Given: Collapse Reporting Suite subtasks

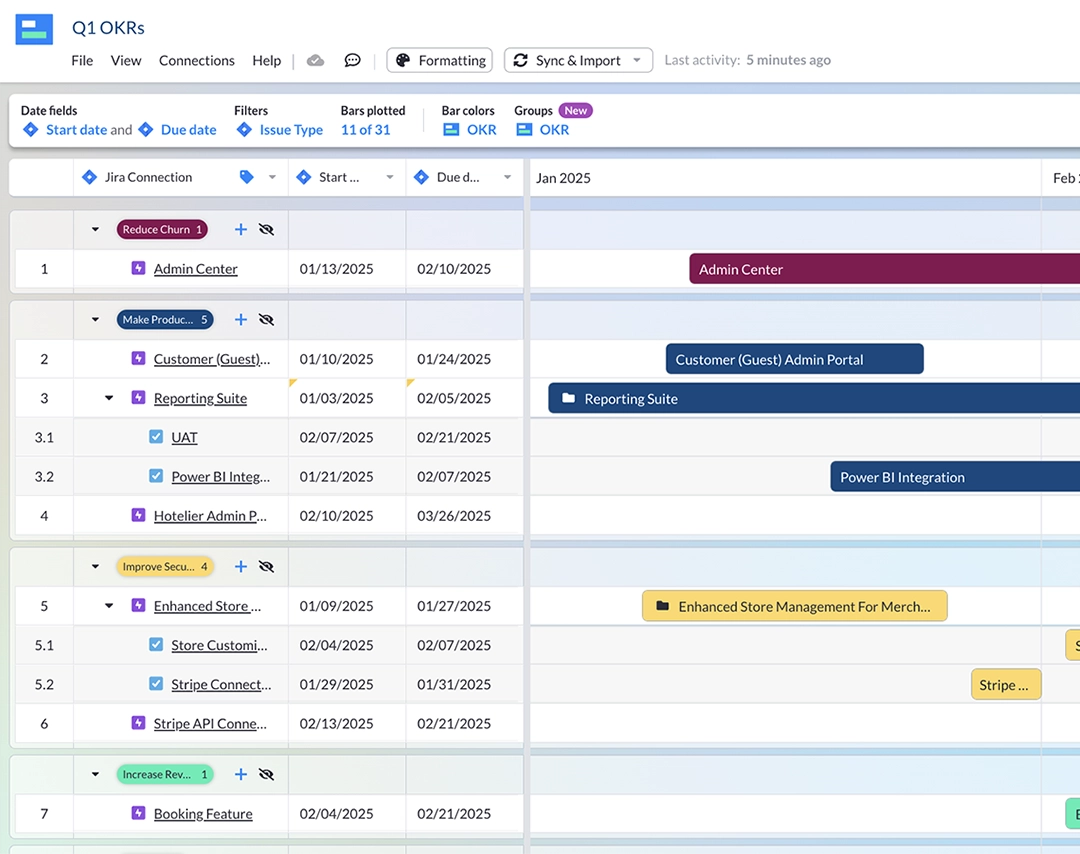Looking at the screenshot, I should click(x=109, y=398).
